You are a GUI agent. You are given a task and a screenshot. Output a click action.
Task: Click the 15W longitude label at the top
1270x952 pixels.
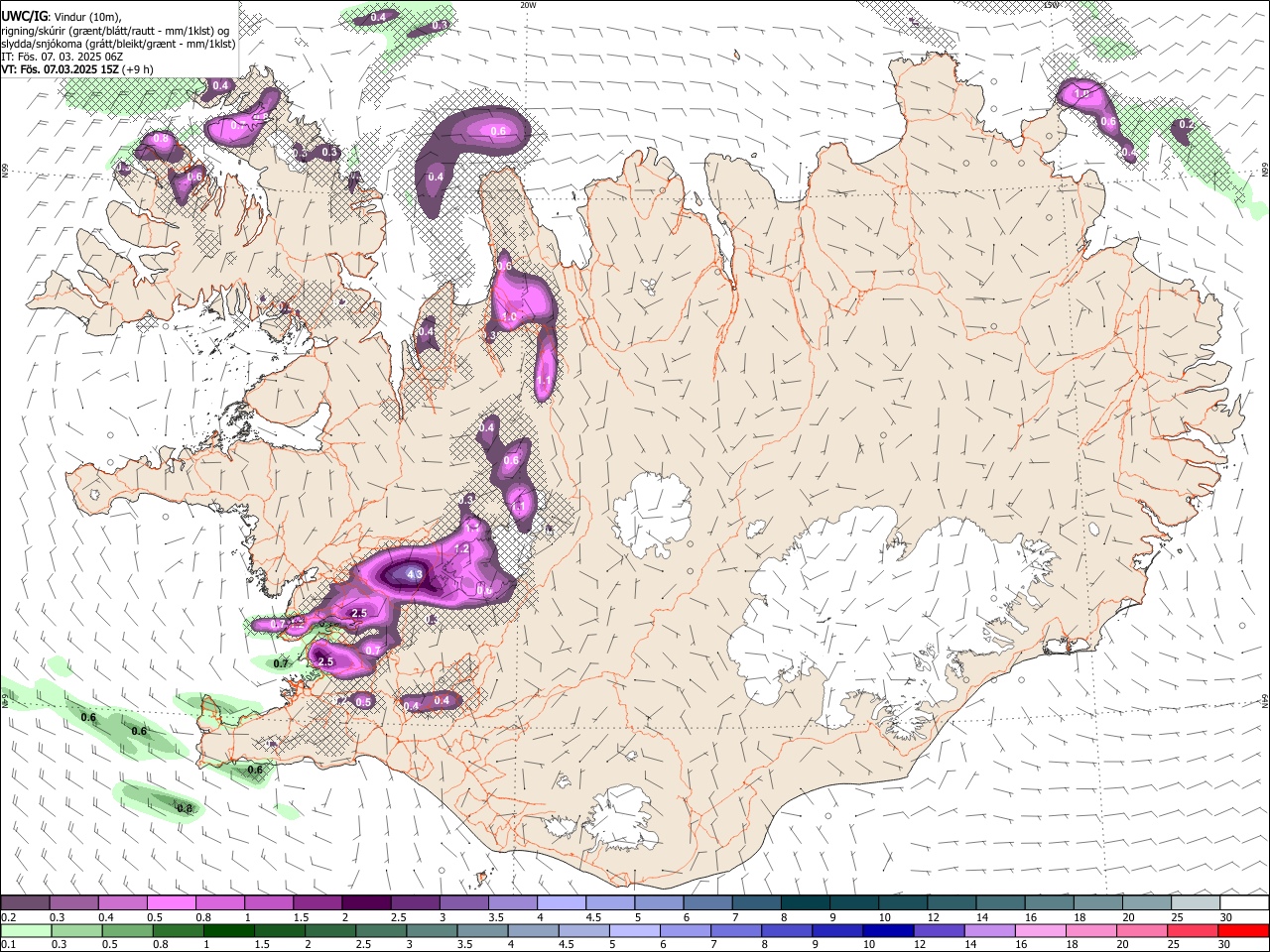tap(1051, 5)
